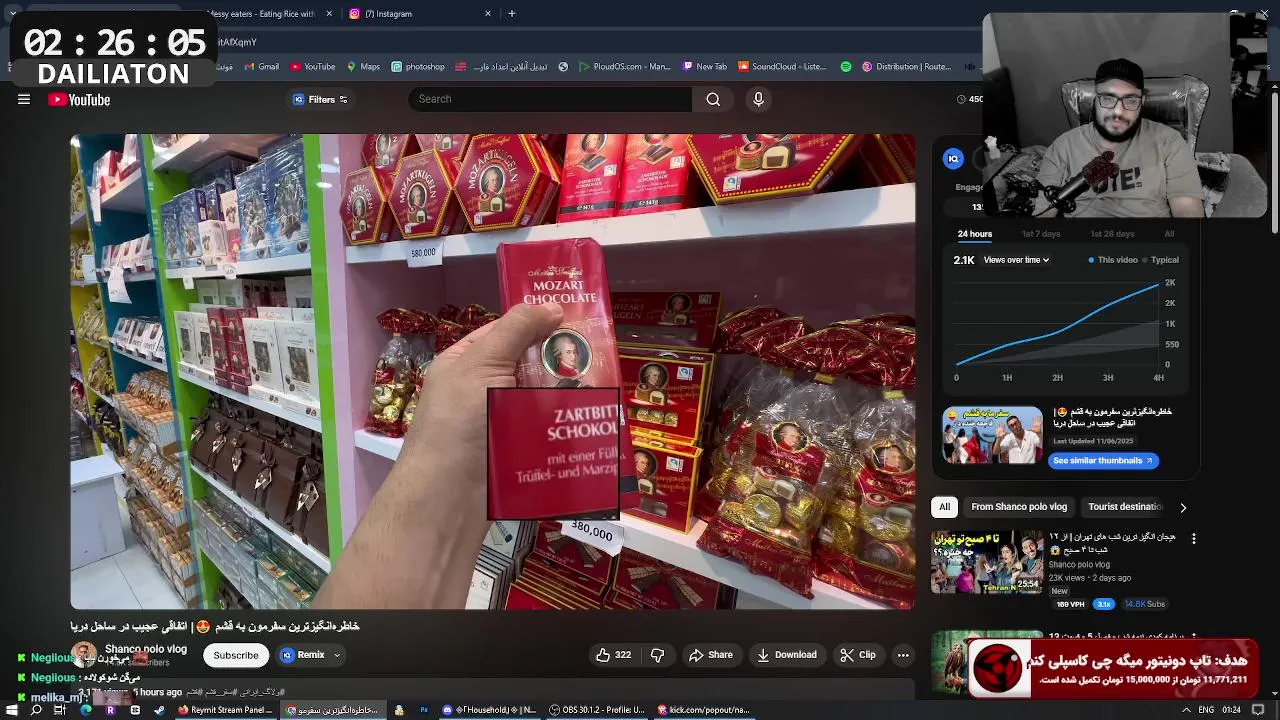Image resolution: width=1280 pixels, height=720 pixels.
Task: Switch to kick.com popout window
Action: (705, 710)
